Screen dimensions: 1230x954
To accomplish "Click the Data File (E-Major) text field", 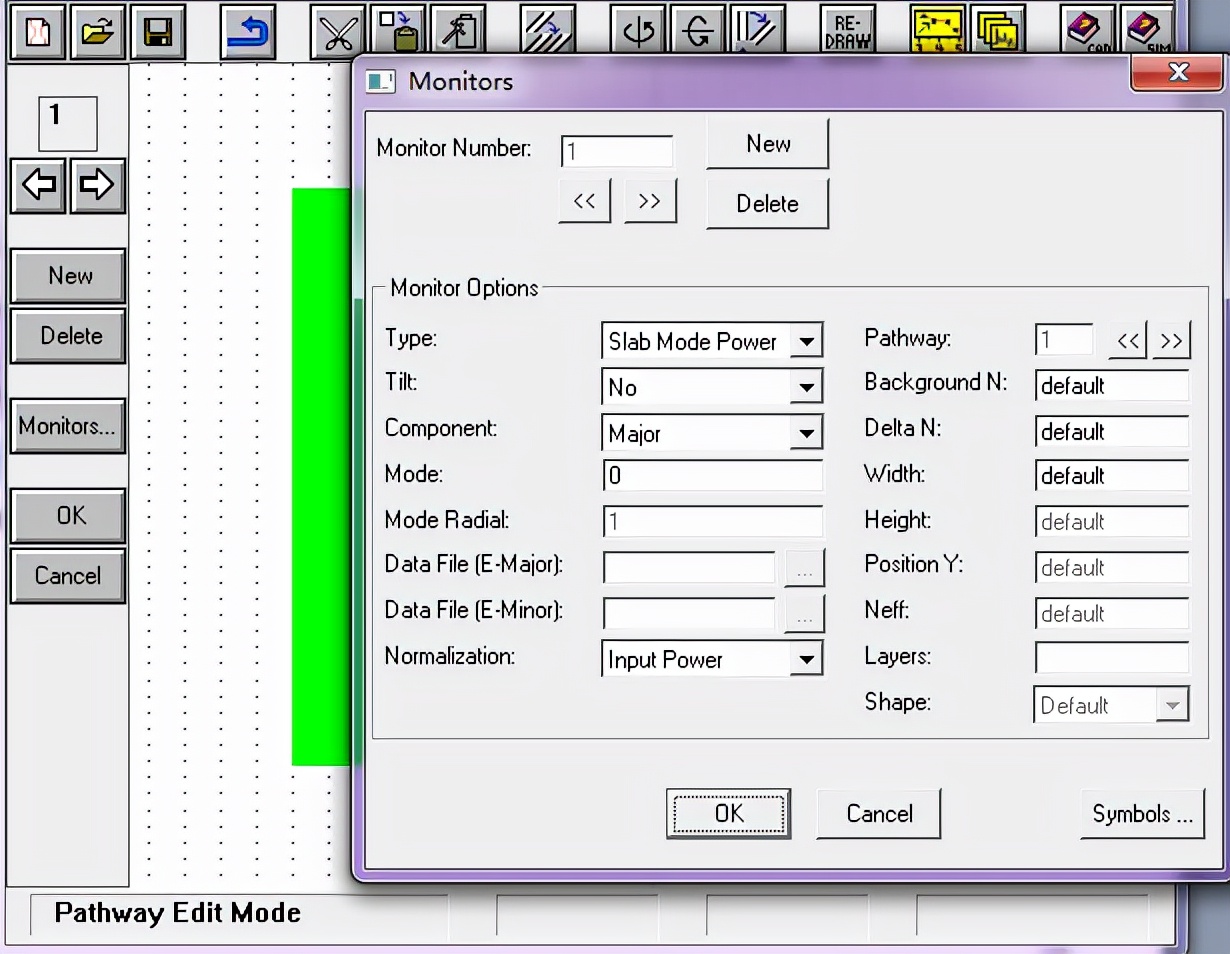I will [x=690, y=568].
